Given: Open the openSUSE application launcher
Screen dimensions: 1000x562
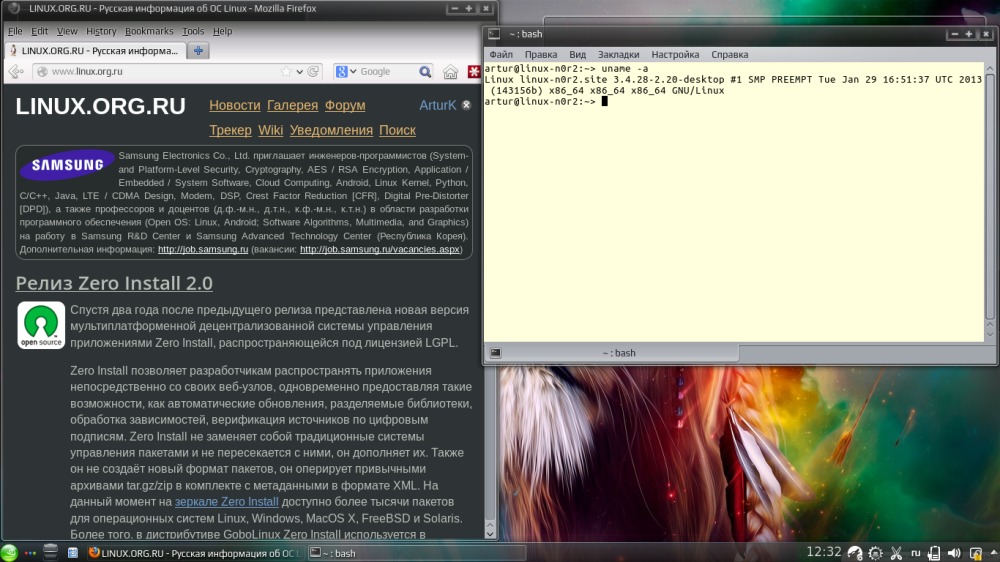Looking at the screenshot, I should click(x=10, y=553).
